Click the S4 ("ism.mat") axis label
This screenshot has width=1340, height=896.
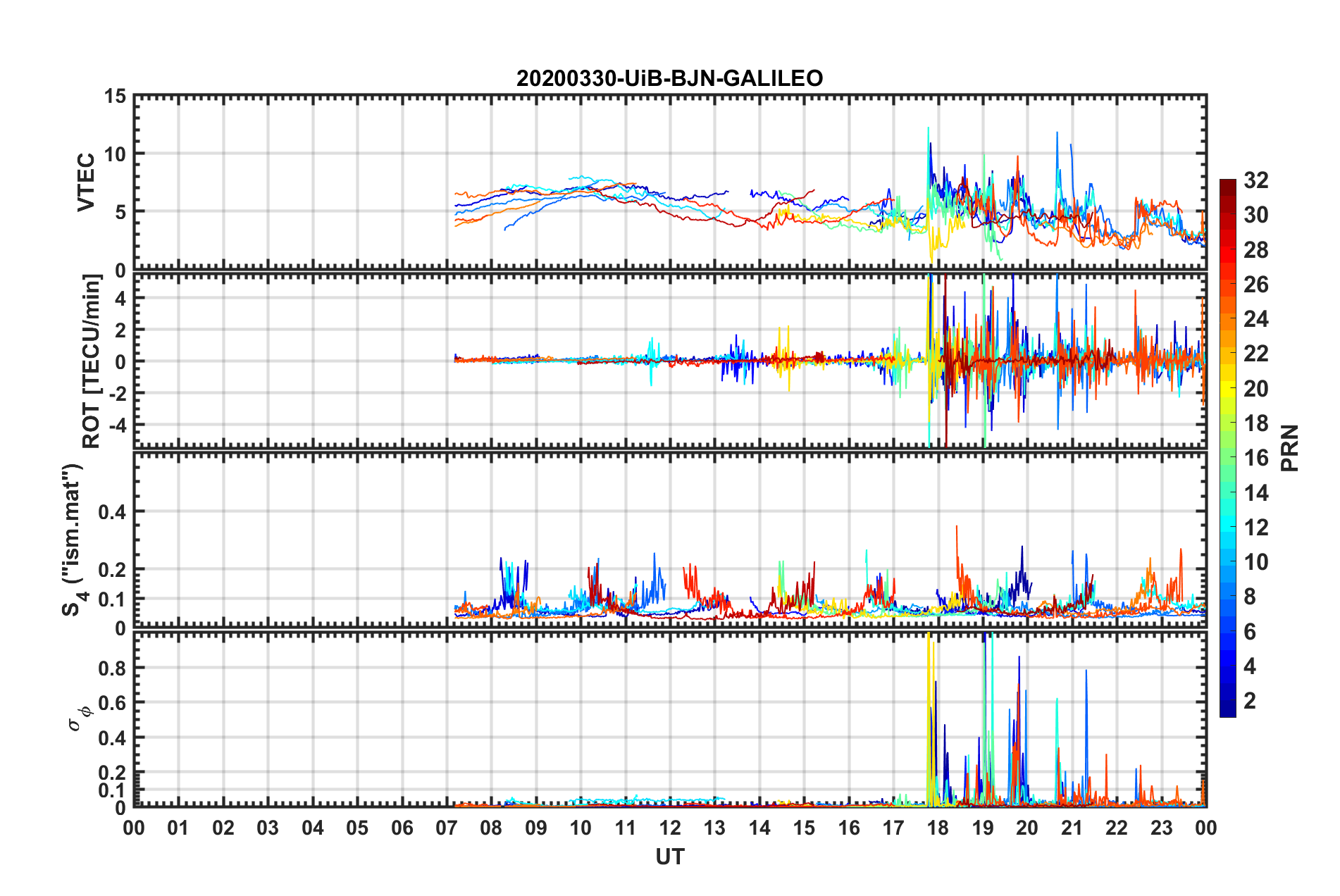pos(73,540)
